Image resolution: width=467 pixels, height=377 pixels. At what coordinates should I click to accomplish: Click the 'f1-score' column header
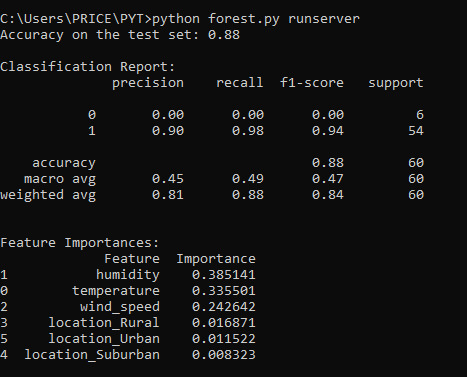[312, 83]
